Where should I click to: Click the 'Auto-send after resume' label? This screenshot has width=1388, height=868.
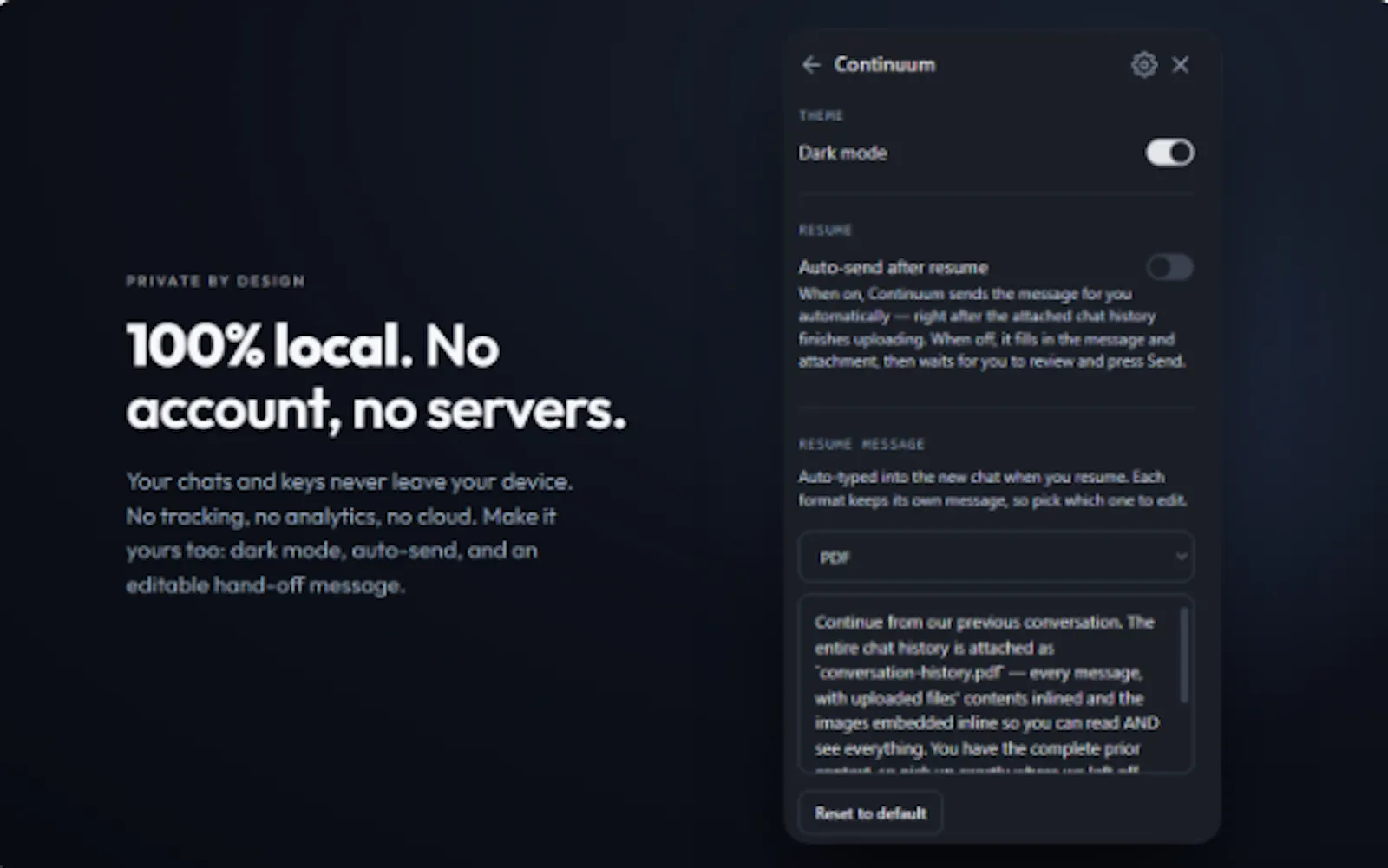[893, 267]
